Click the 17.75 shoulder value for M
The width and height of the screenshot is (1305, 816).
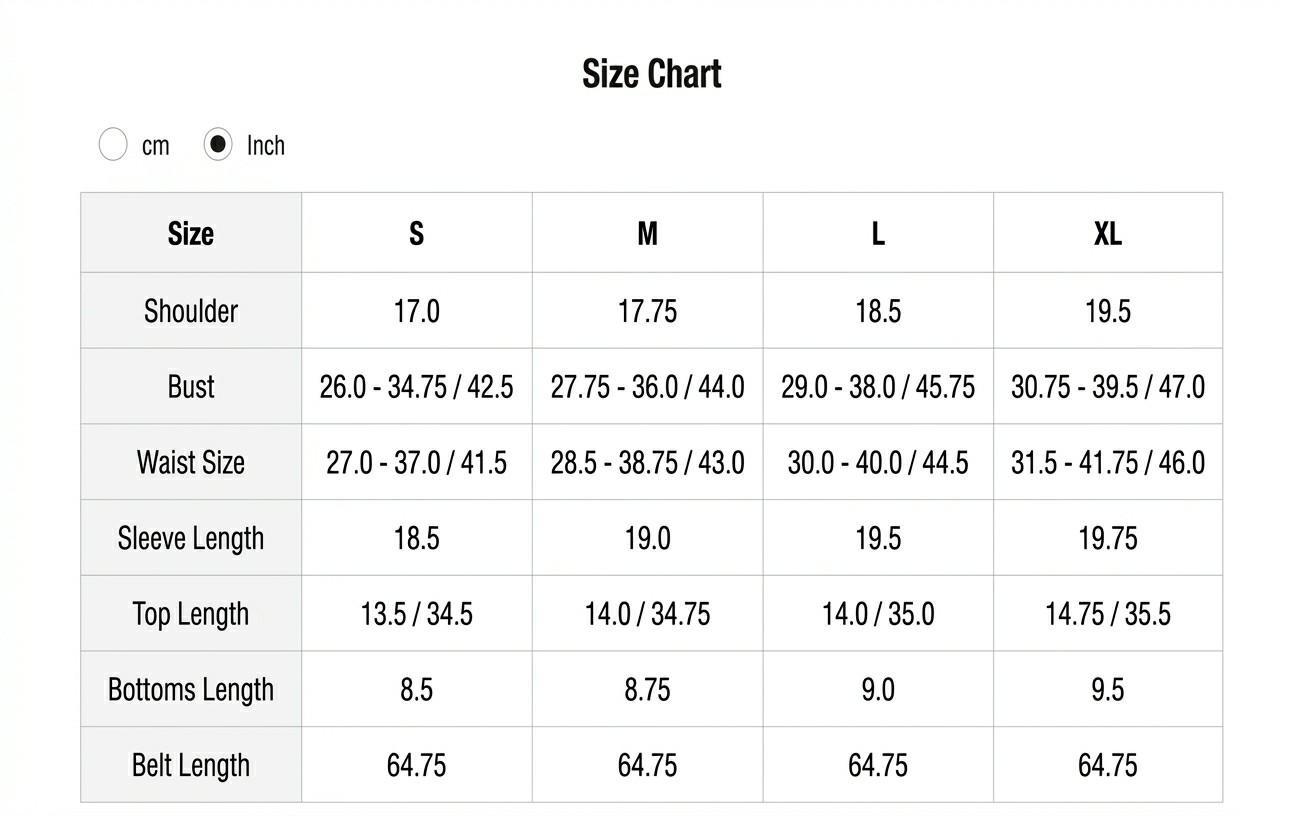pos(647,311)
